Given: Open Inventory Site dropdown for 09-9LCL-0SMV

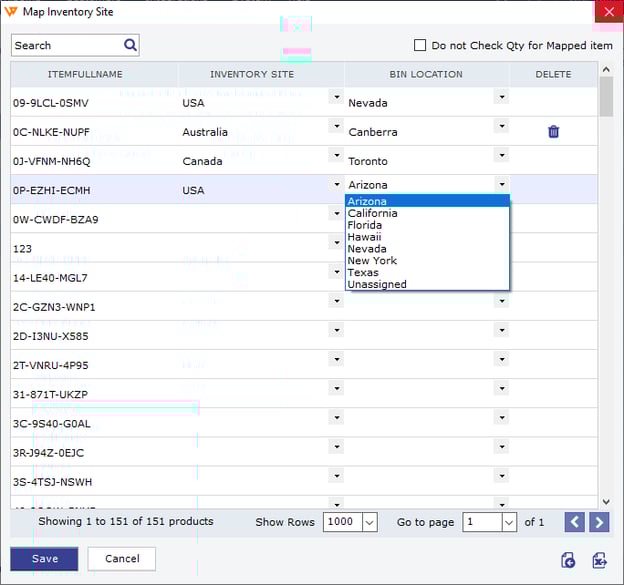Looking at the screenshot, I should [x=336, y=97].
